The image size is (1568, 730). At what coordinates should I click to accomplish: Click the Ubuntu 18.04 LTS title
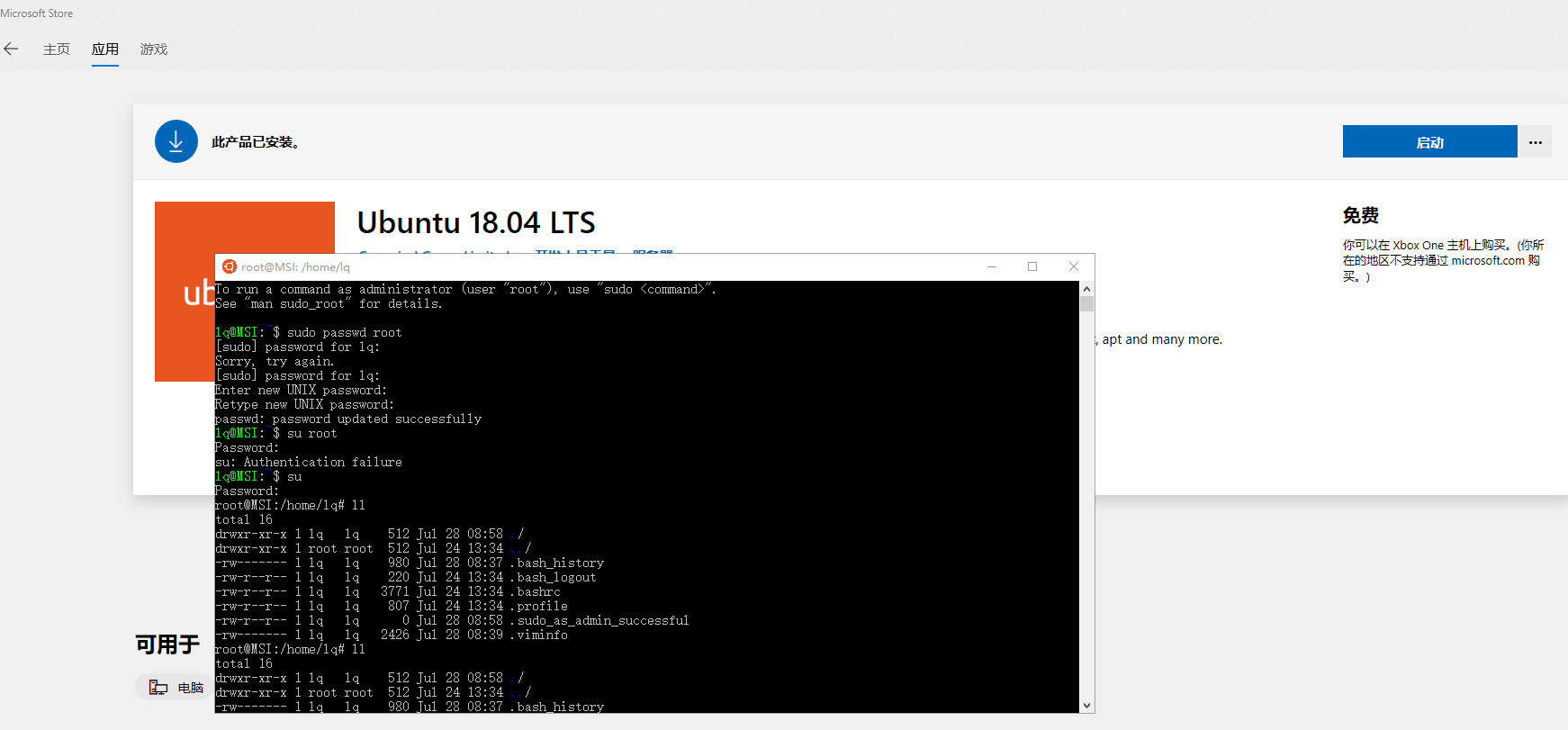tap(476, 222)
